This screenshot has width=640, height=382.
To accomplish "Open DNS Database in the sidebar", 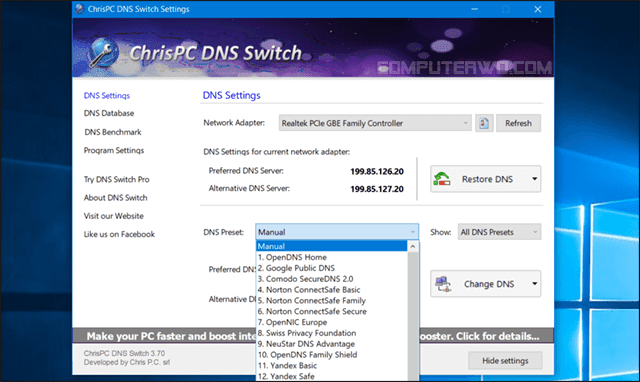I will click(x=109, y=113).
